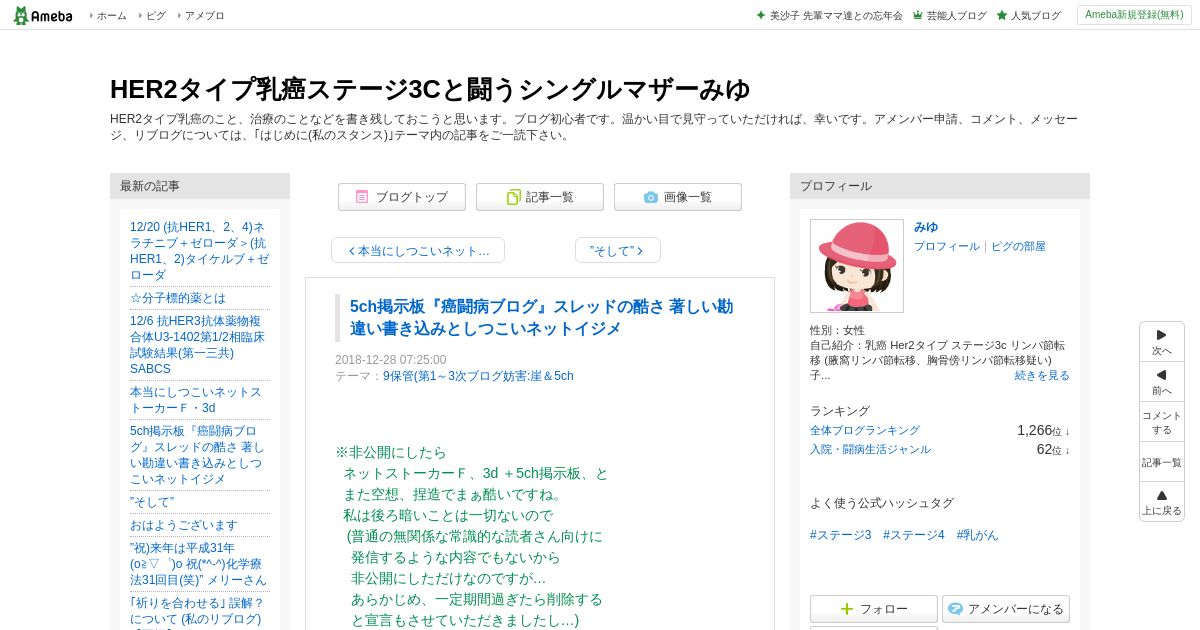Open sidebar article 5ch掲示板『癌闘病ブログ』
This screenshot has width=1200, height=630.
tap(198, 455)
